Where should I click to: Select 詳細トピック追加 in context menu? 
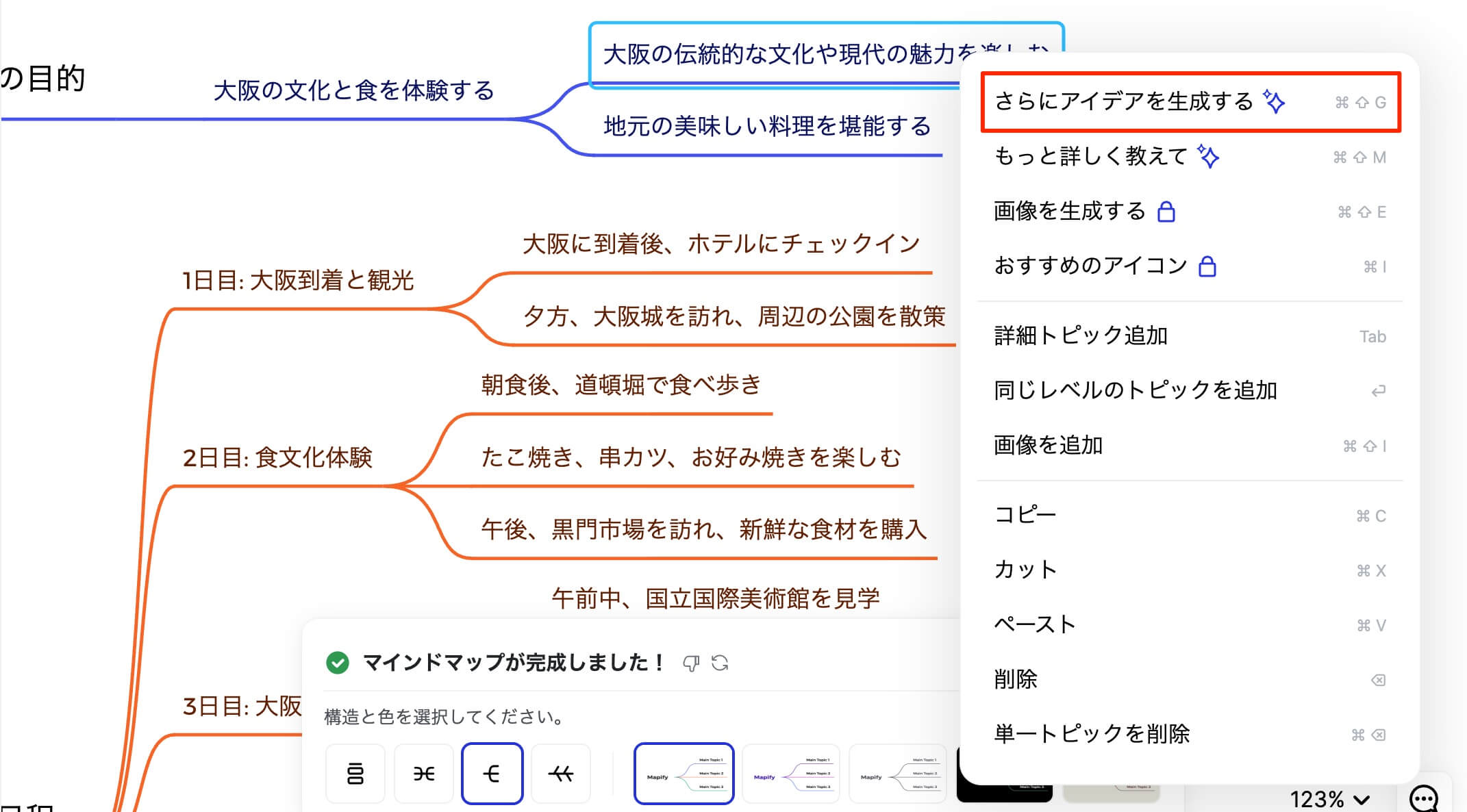tap(1081, 335)
